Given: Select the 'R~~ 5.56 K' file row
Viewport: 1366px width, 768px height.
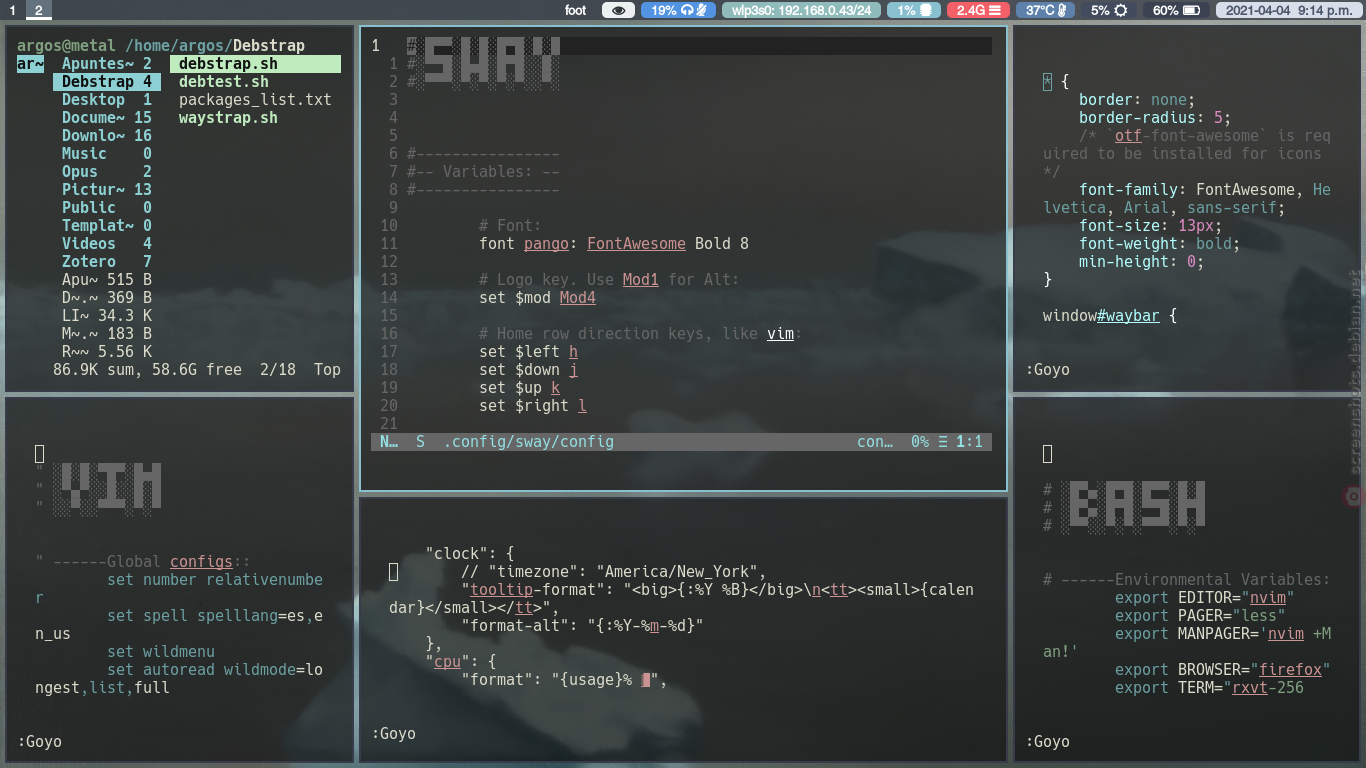Looking at the screenshot, I should [x=107, y=352].
